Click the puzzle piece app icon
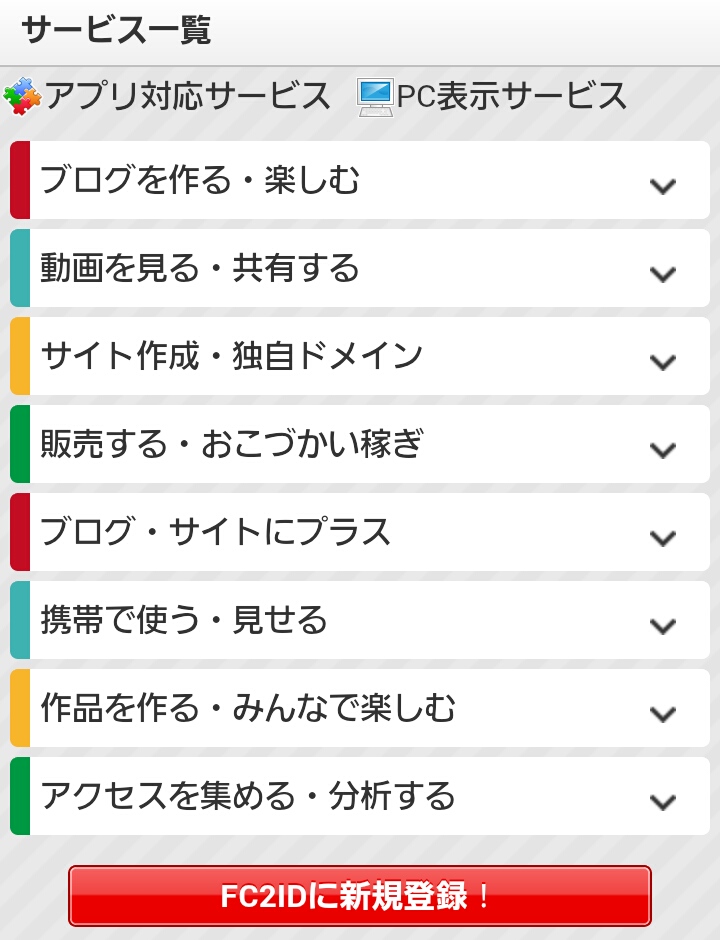 pyautogui.click(x=22, y=96)
